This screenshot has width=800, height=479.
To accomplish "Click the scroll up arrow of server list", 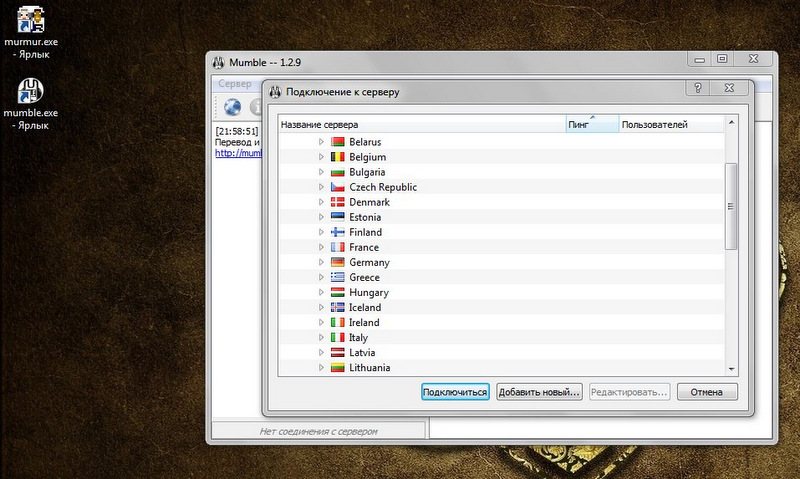I will (731, 122).
